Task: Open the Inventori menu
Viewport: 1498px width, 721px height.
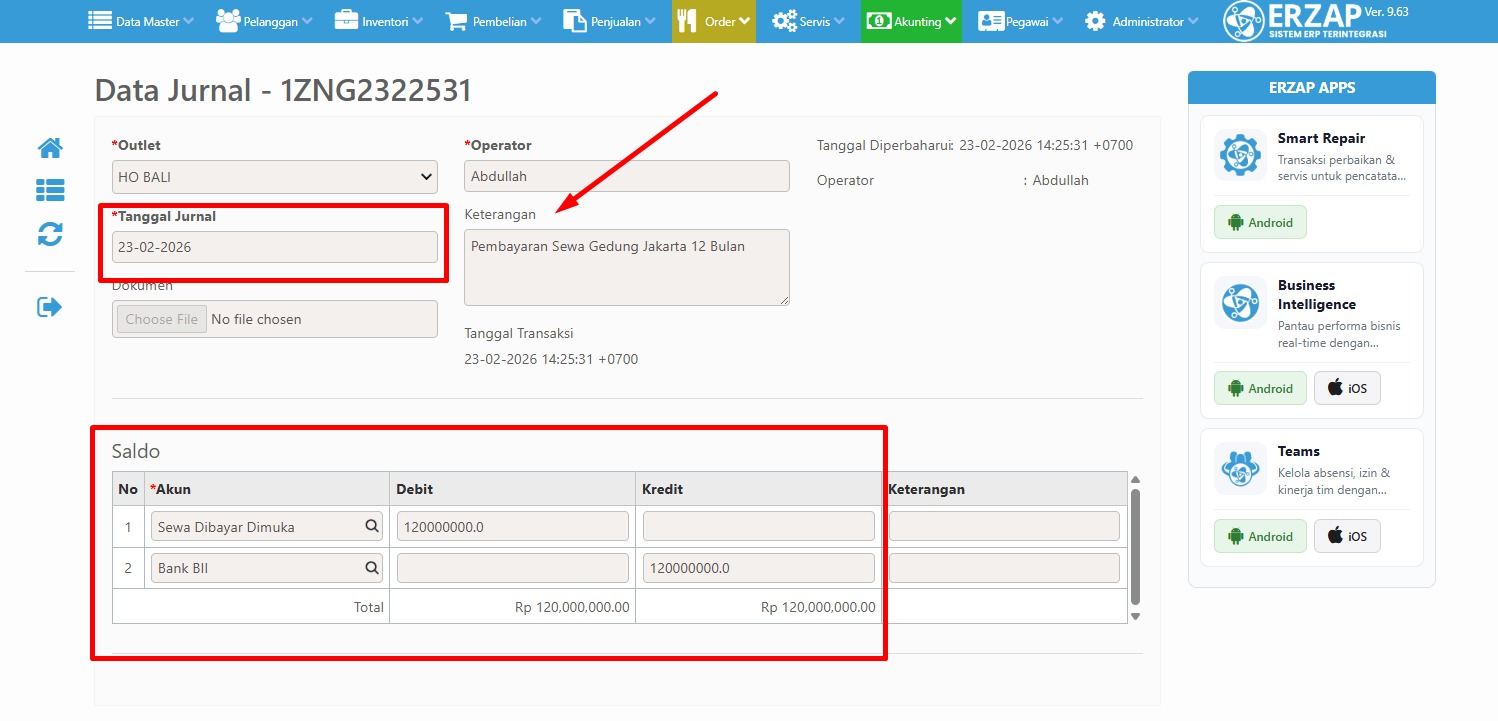Action: pyautogui.click(x=378, y=21)
